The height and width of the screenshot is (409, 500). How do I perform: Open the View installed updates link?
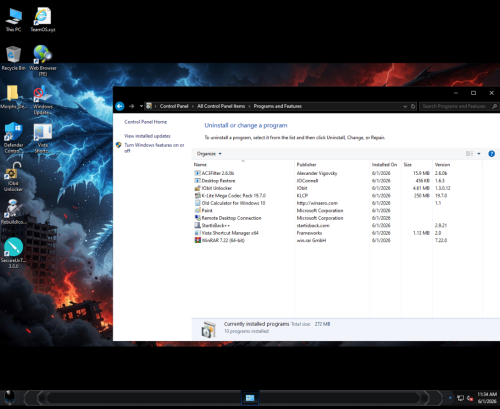tap(147, 136)
